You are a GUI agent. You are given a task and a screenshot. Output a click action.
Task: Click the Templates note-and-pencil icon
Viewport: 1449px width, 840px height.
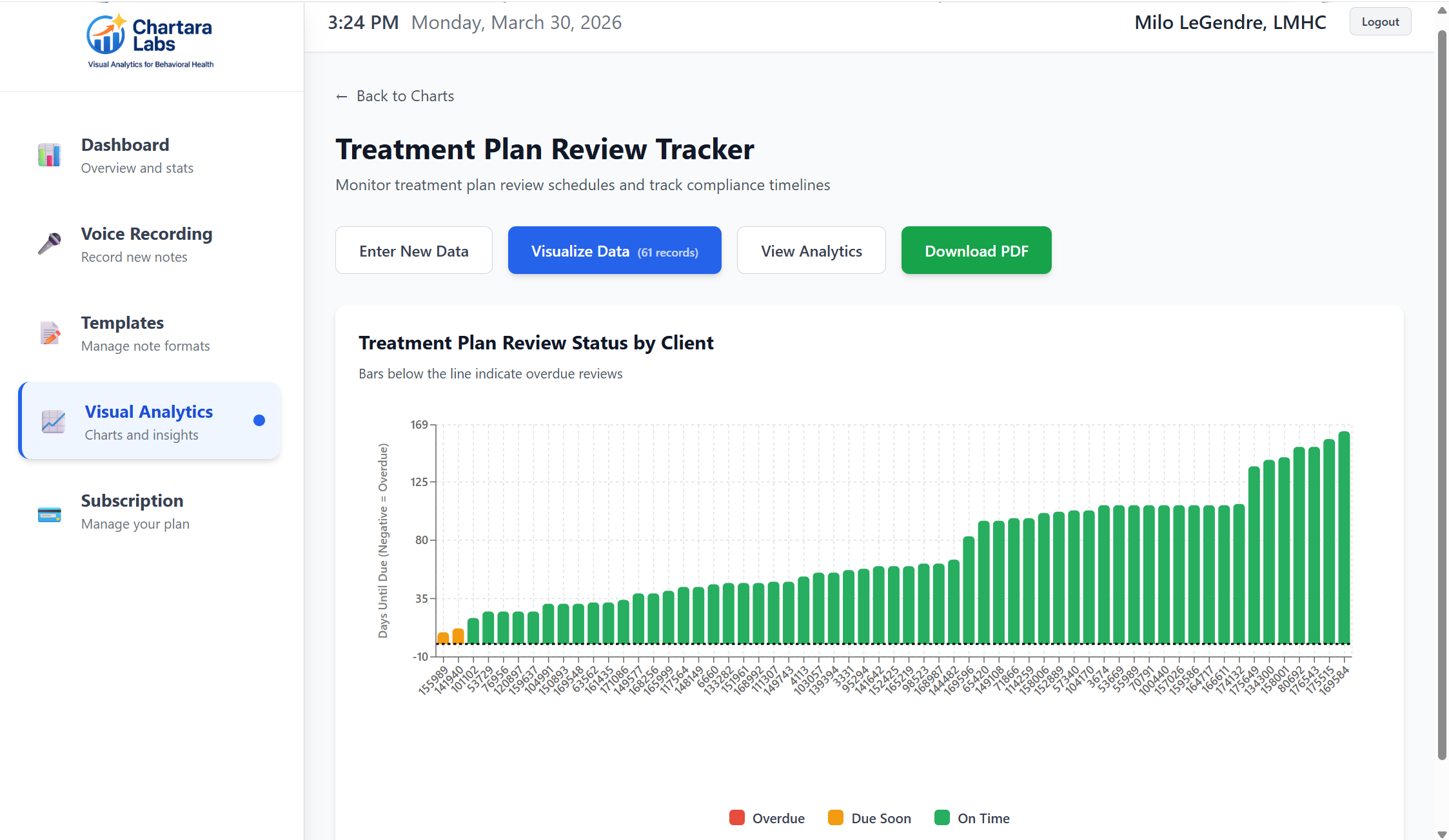(50, 333)
